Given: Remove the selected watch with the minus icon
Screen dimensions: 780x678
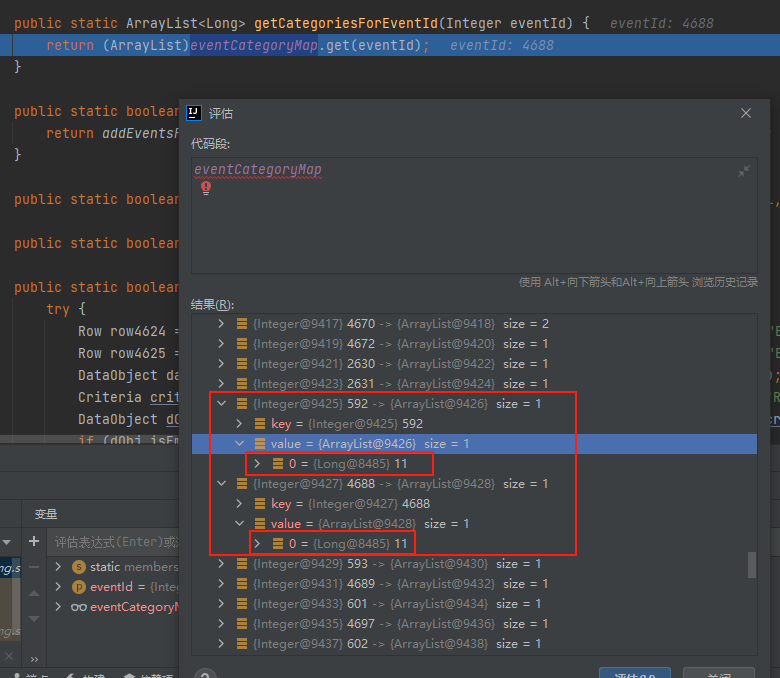Looking at the screenshot, I should pyautogui.click(x=34, y=567).
